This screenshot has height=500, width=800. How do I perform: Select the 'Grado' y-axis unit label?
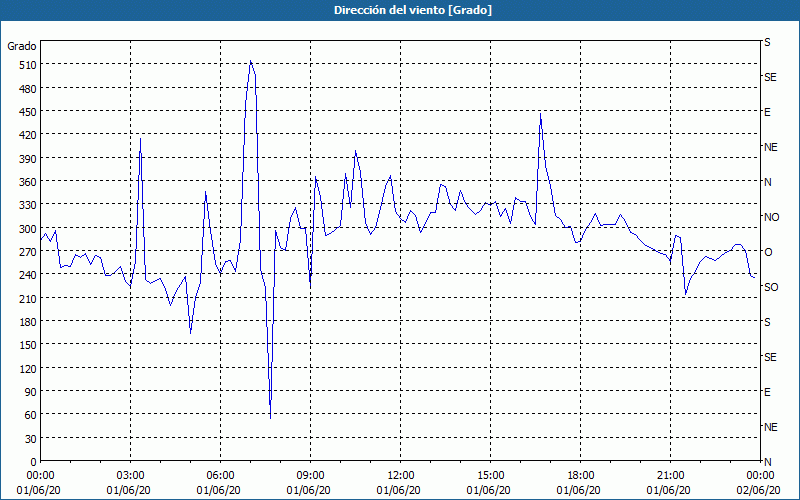click(x=22, y=46)
